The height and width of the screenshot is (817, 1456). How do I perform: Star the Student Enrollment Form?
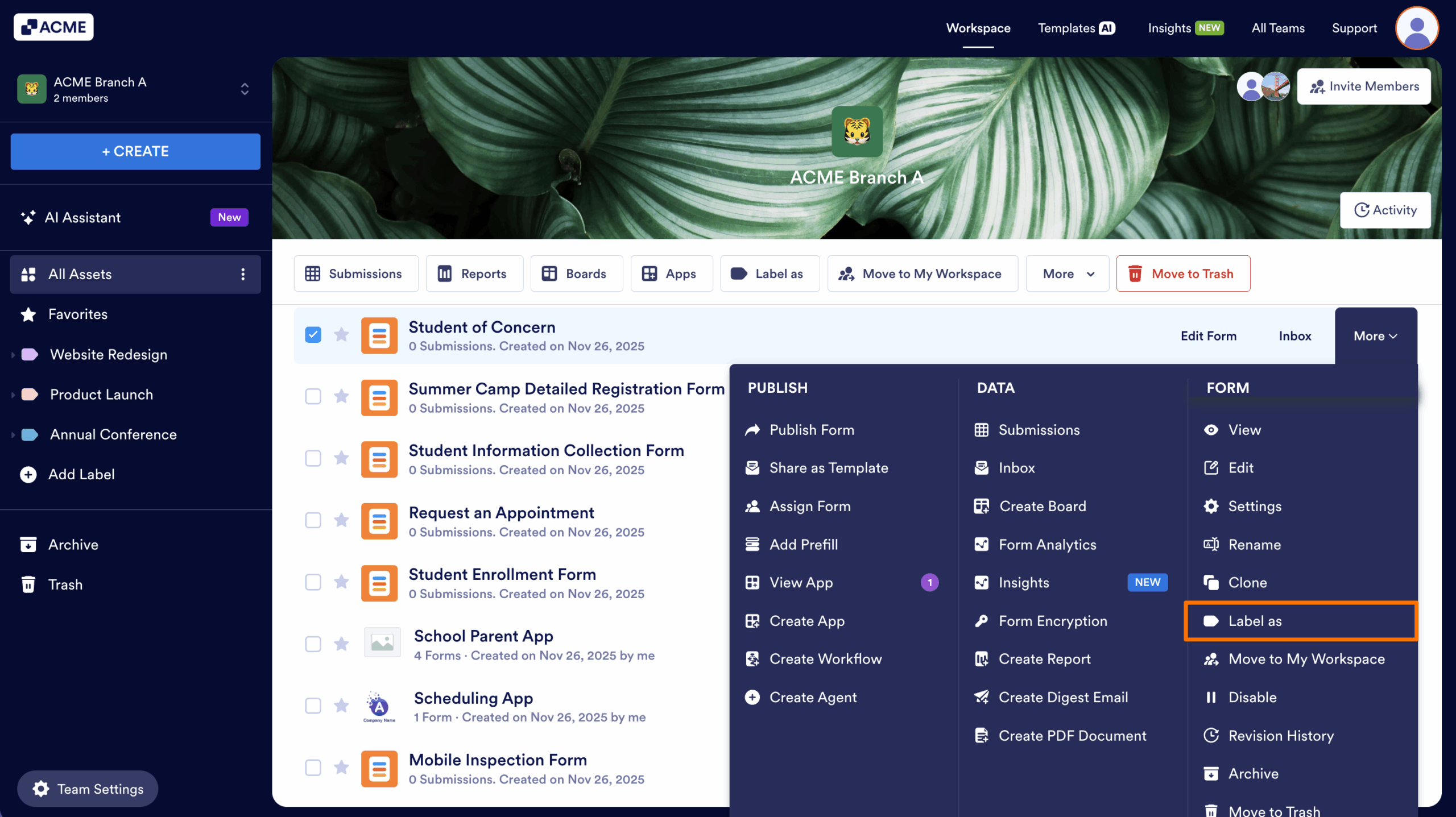point(341,582)
